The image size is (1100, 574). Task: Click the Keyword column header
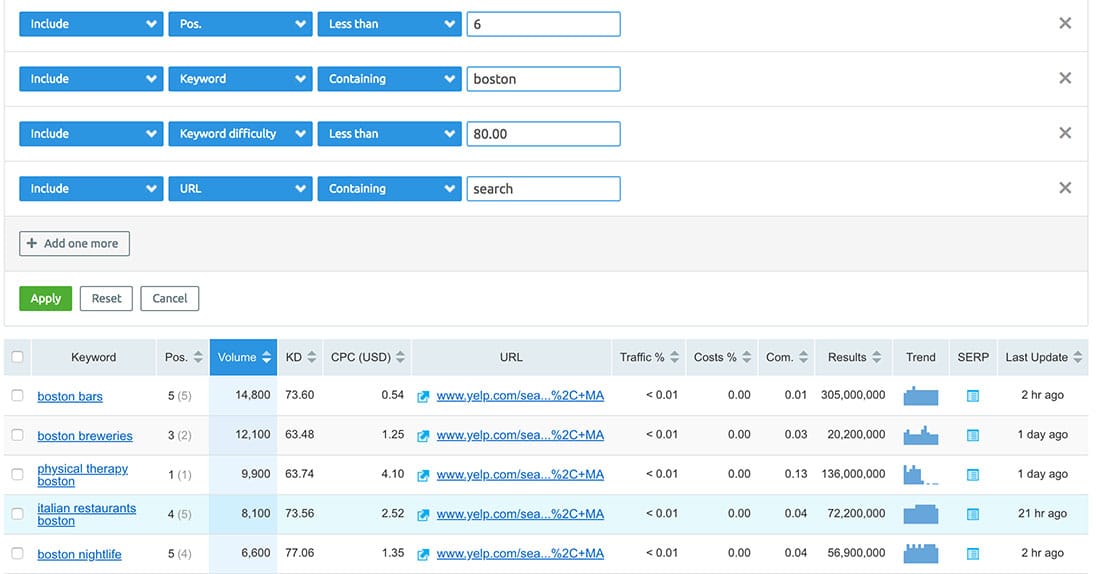click(x=93, y=357)
